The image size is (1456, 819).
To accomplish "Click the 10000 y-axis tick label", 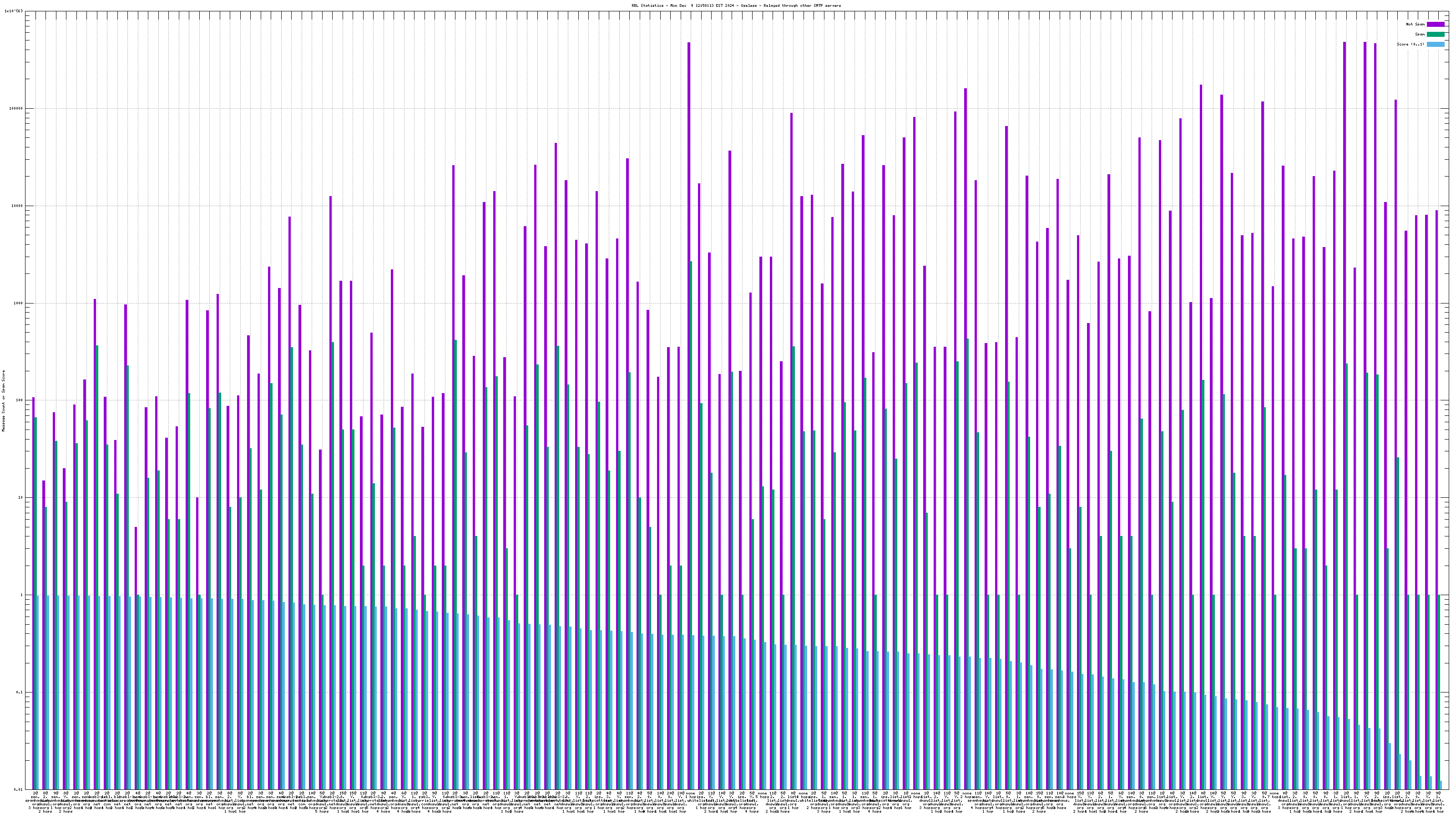I will tap(16, 206).
